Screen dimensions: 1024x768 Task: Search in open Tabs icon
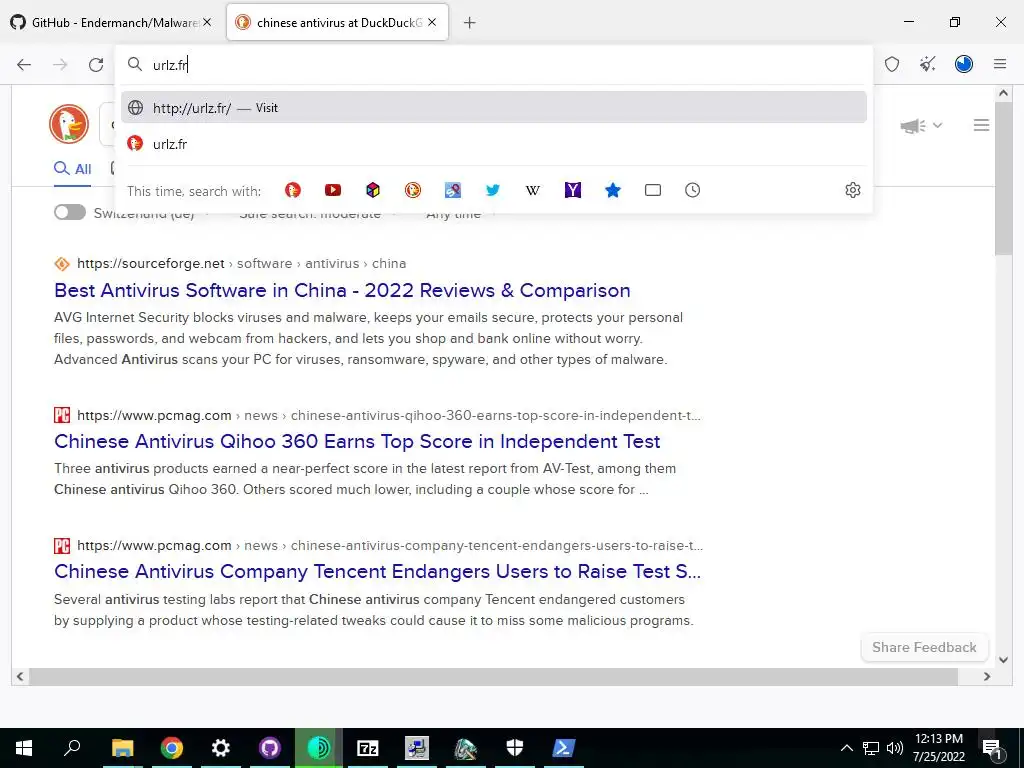pyautogui.click(x=652, y=190)
